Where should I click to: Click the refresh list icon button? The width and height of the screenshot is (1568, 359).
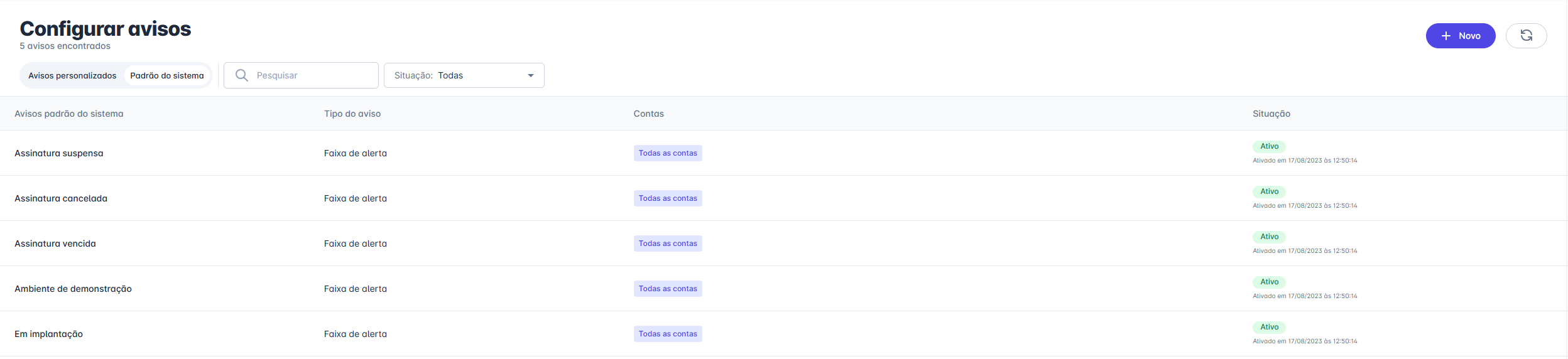(1525, 36)
